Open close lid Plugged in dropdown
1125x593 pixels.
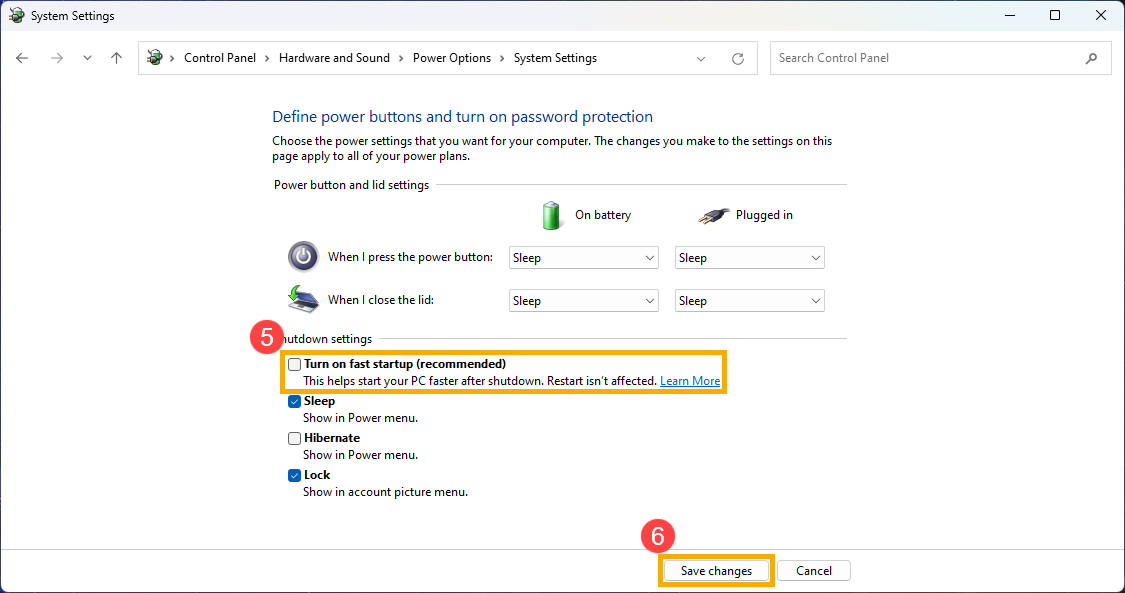tap(749, 301)
